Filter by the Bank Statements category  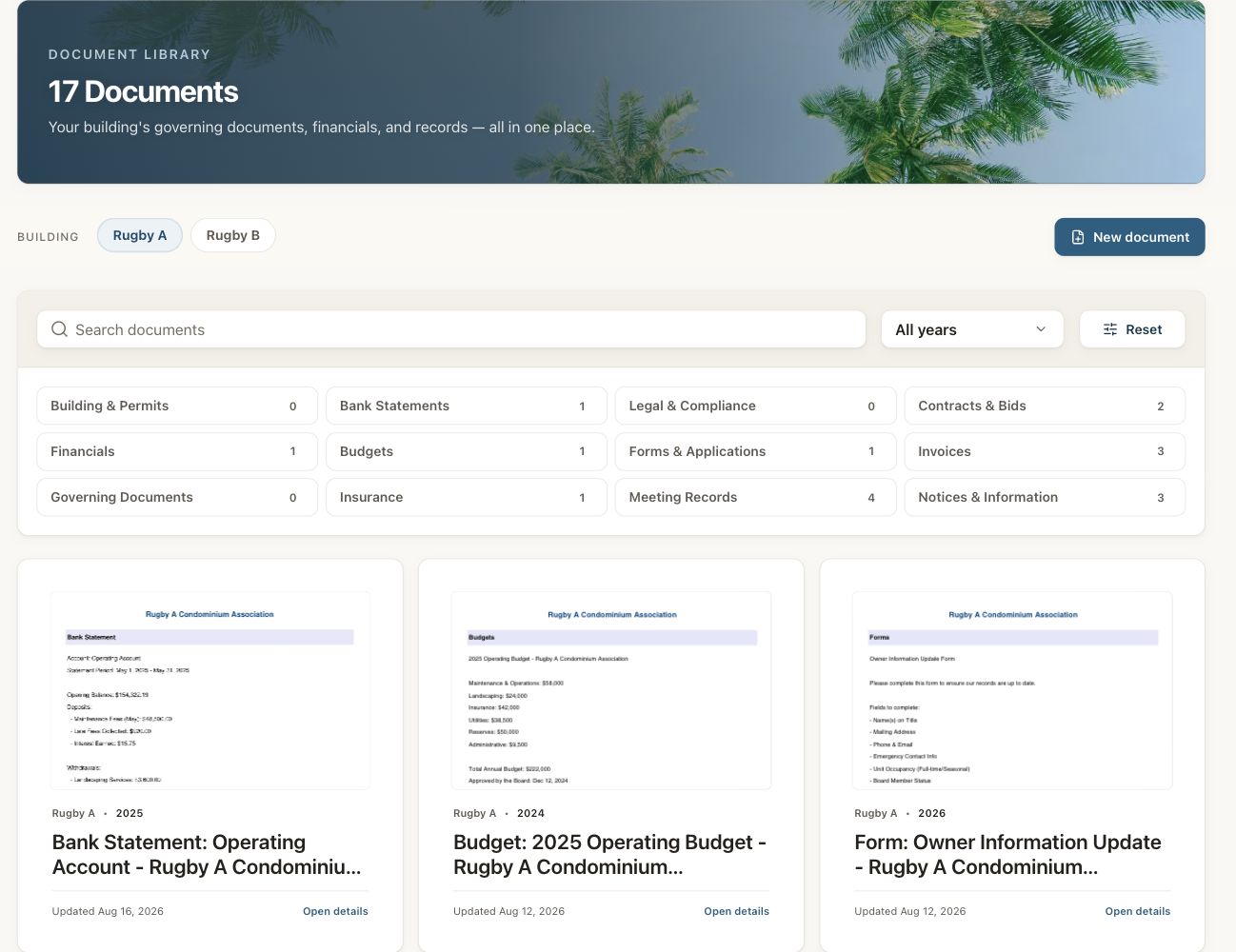coord(467,406)
